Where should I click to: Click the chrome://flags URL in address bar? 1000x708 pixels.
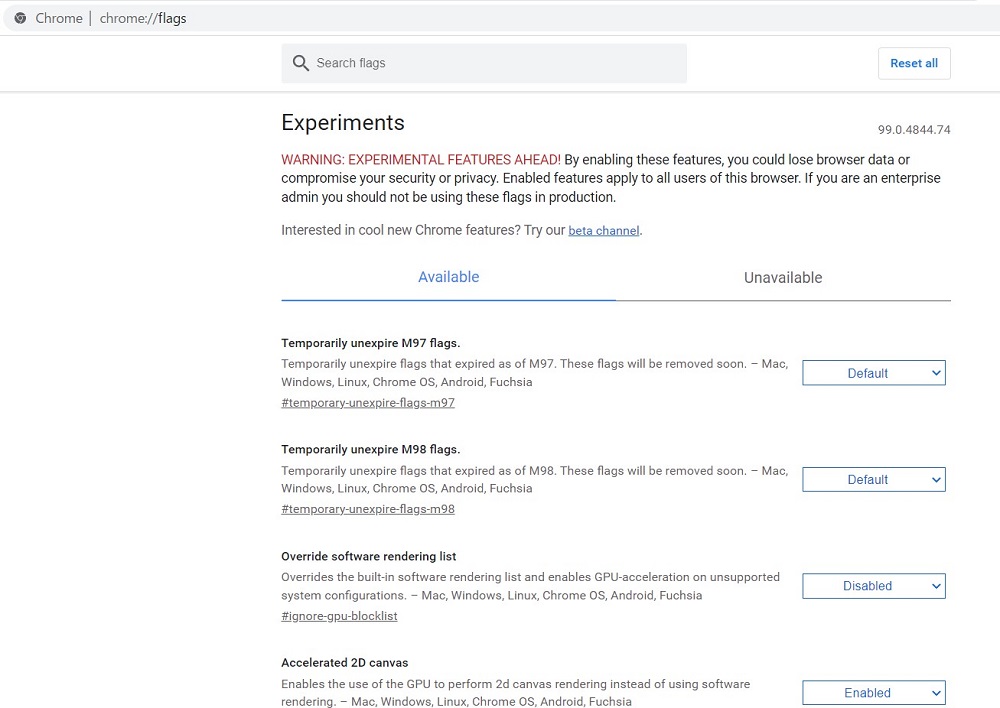[143, 18]
